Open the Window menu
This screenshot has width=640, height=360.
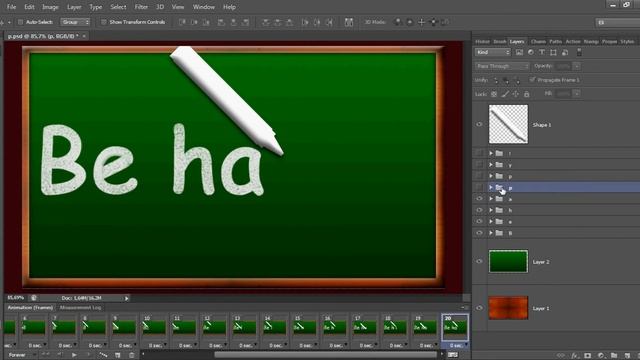204,7
